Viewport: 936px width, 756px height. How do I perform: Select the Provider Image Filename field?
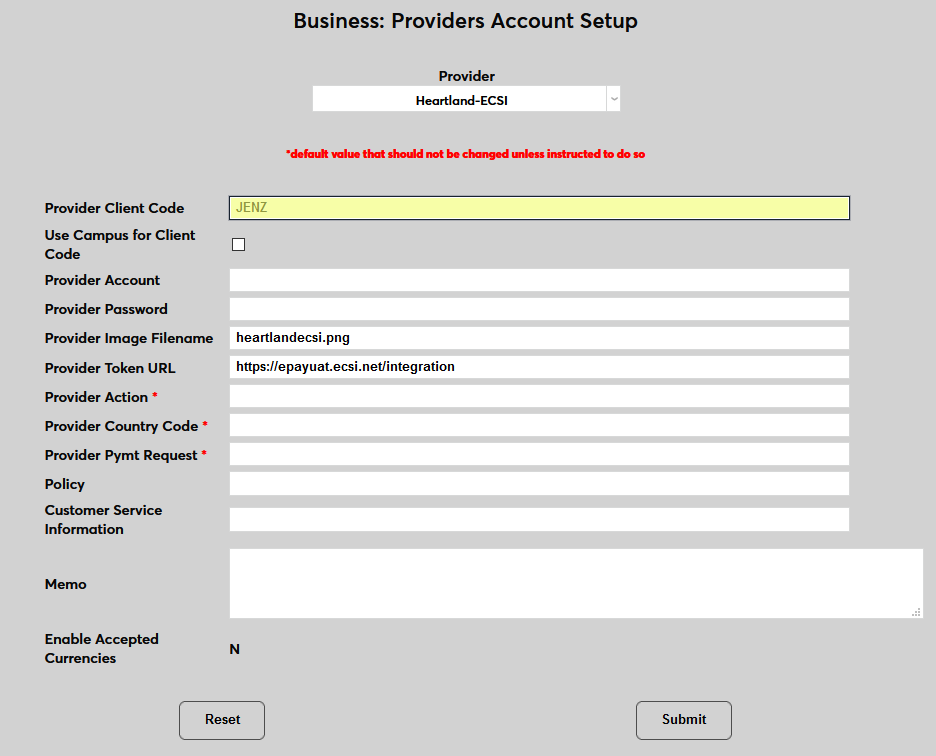pos(539,338)
